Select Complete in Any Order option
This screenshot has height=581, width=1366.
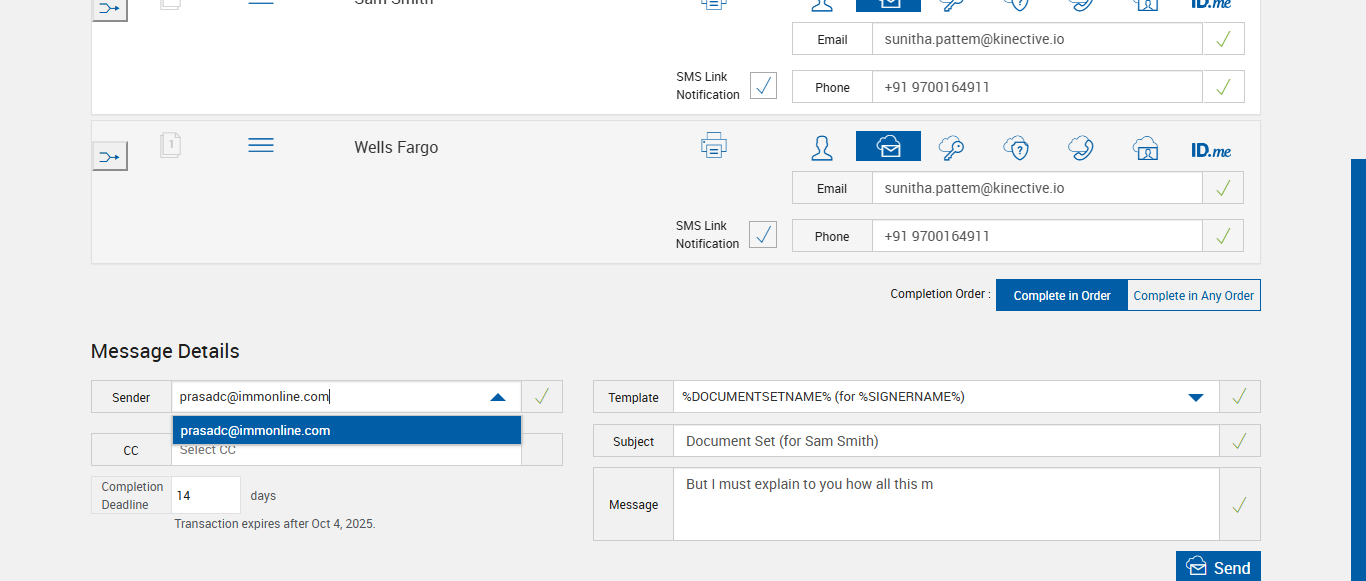(1194, 295)
